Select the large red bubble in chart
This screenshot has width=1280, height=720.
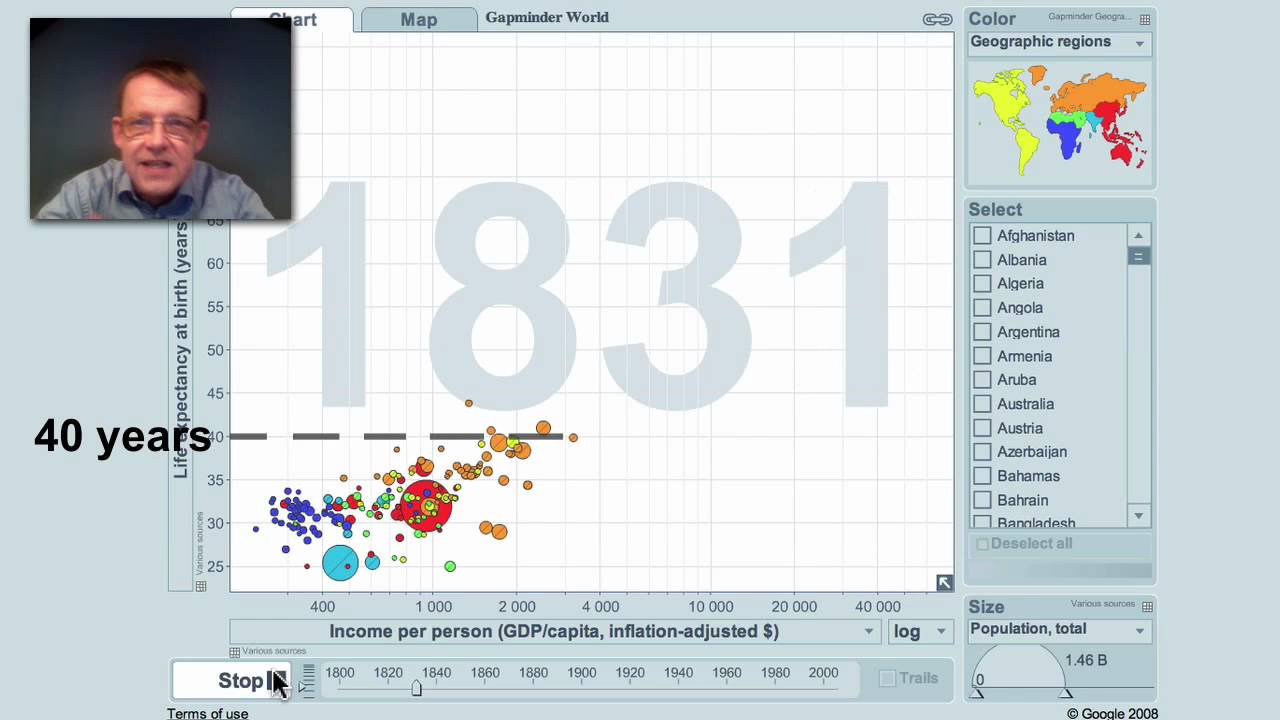(x=426, y=505)
